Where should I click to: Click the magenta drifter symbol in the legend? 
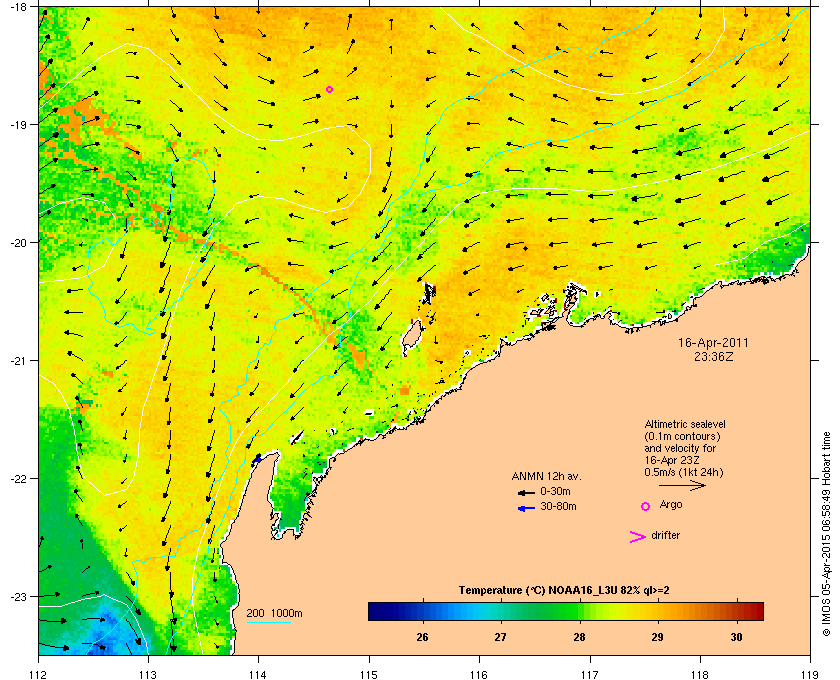[638, 537]
